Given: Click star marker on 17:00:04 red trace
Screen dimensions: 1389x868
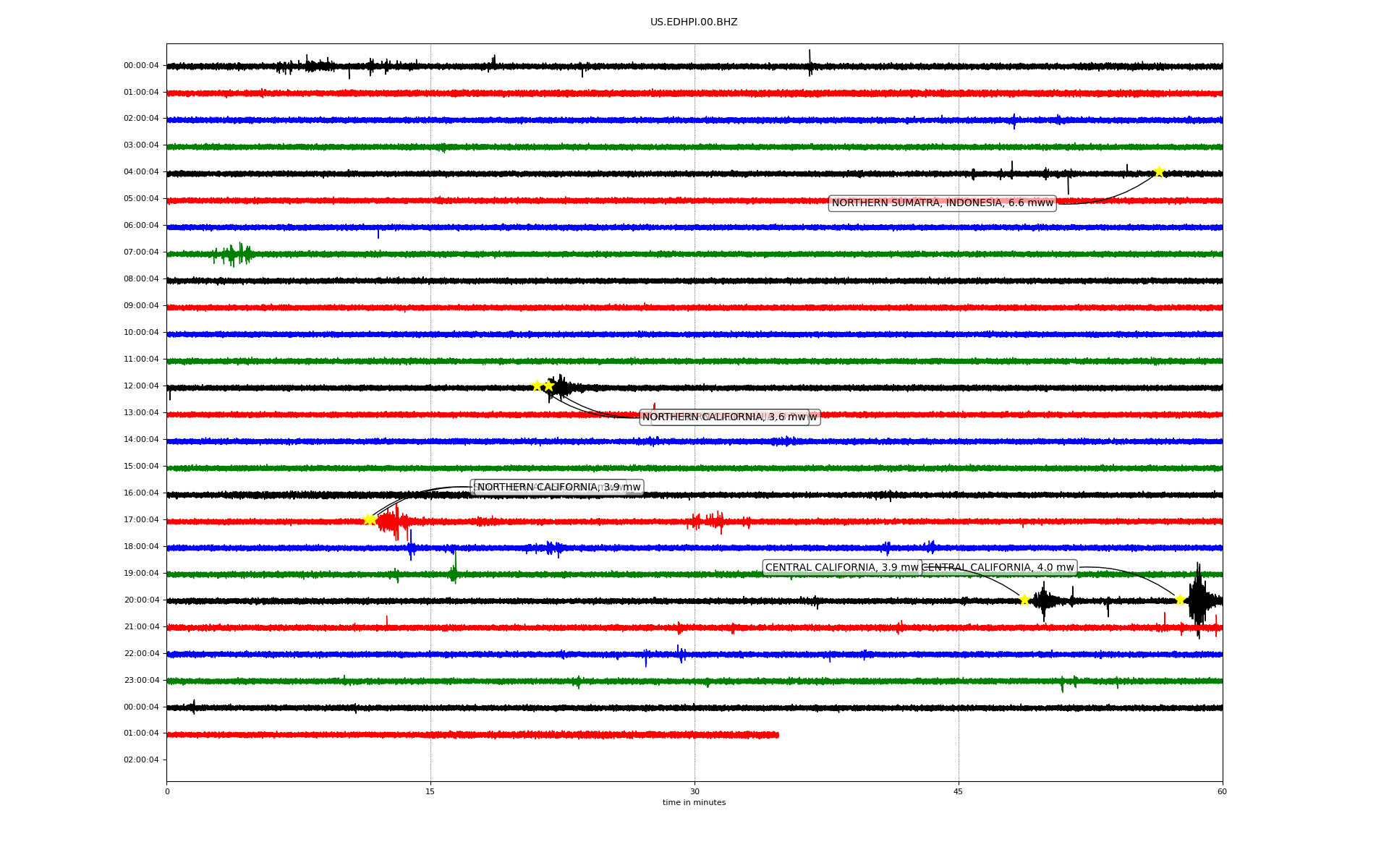Looking at the screenshot, I should pyautogui.click(x=370, y=519).
